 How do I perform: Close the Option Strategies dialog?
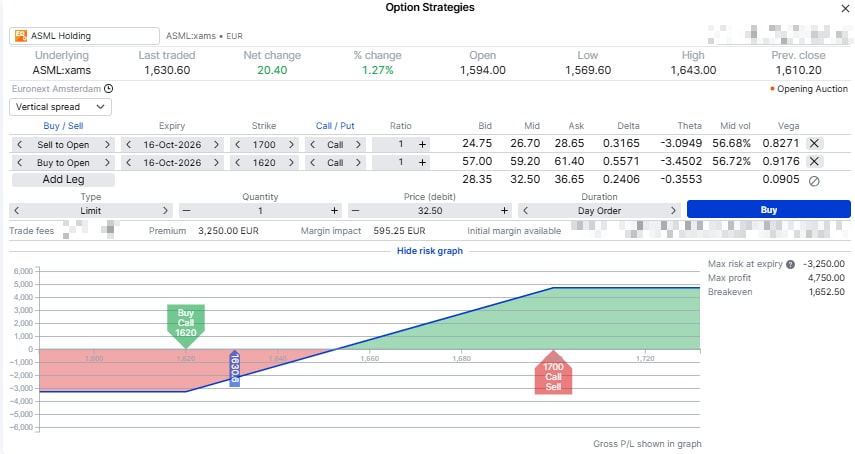[845, 8]
